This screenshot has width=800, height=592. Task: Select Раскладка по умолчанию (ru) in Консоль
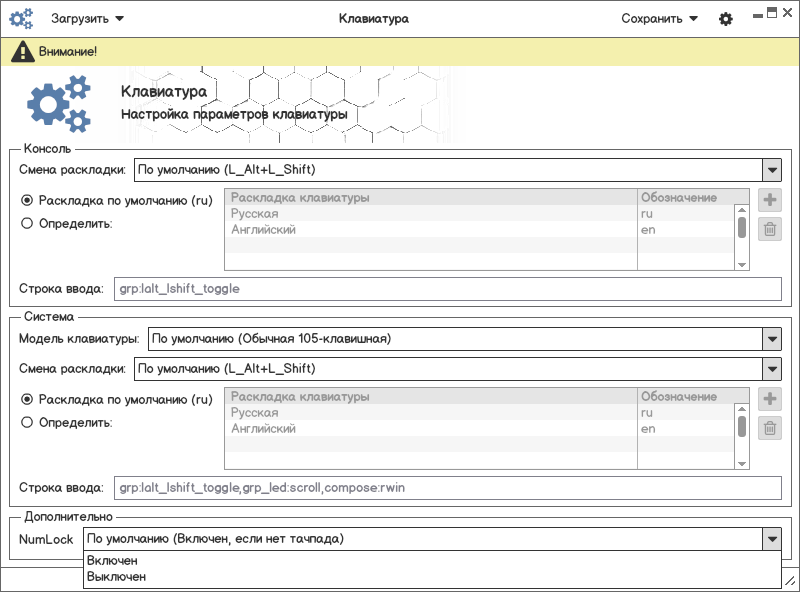tap(117, 201)
